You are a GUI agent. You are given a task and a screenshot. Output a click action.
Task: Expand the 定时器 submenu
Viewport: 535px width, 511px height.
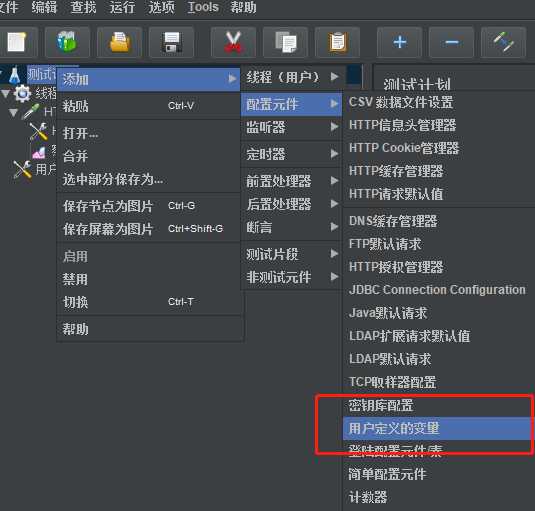291,154
